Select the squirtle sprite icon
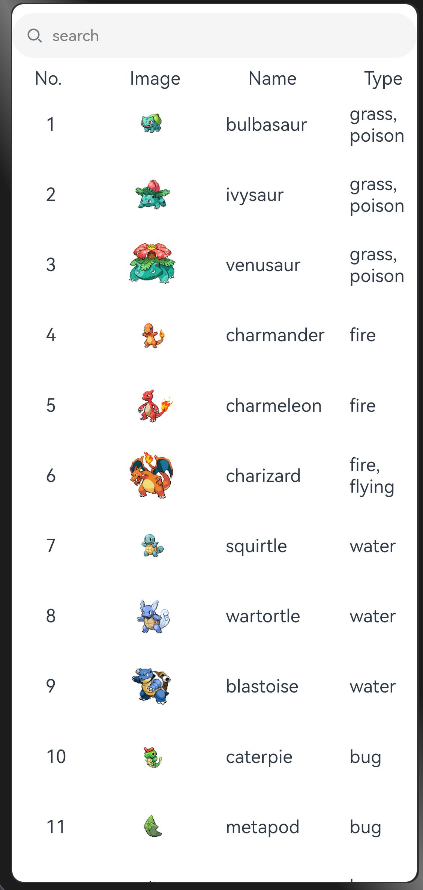The height and width of the screenshot is (890, 423). click(152, 545)
